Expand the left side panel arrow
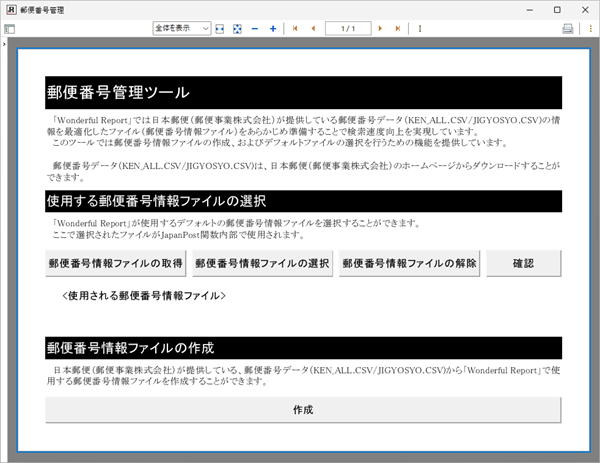This screenshot has height=463, width=600. 4,44
